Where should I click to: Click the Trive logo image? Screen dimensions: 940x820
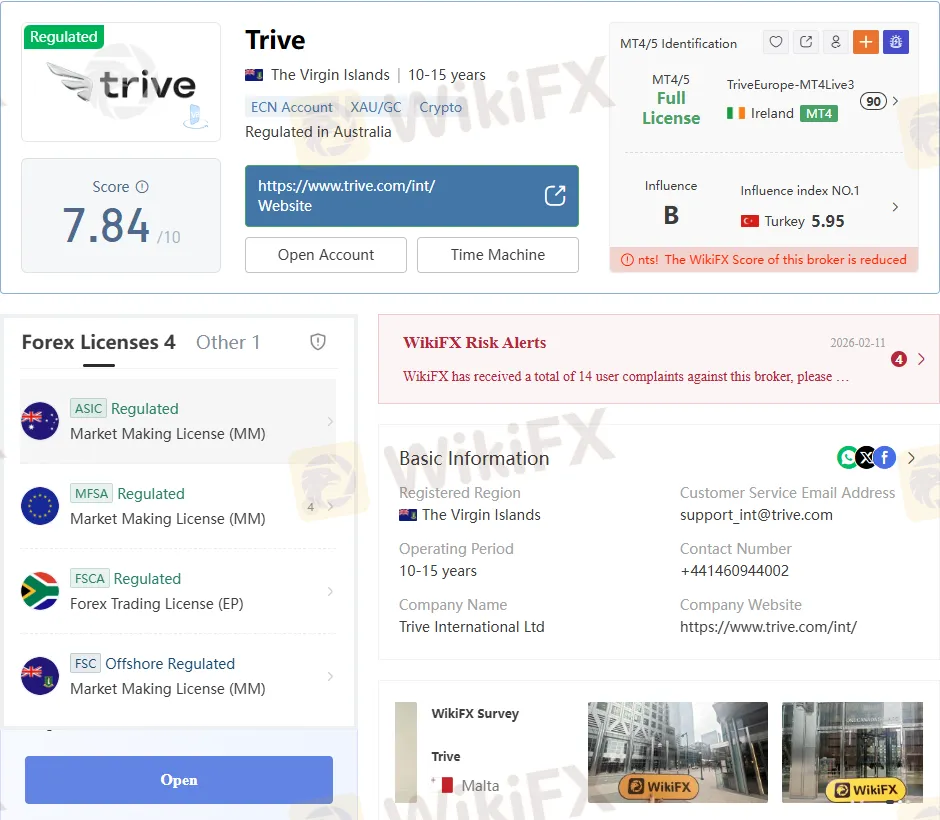pos(121,82)
